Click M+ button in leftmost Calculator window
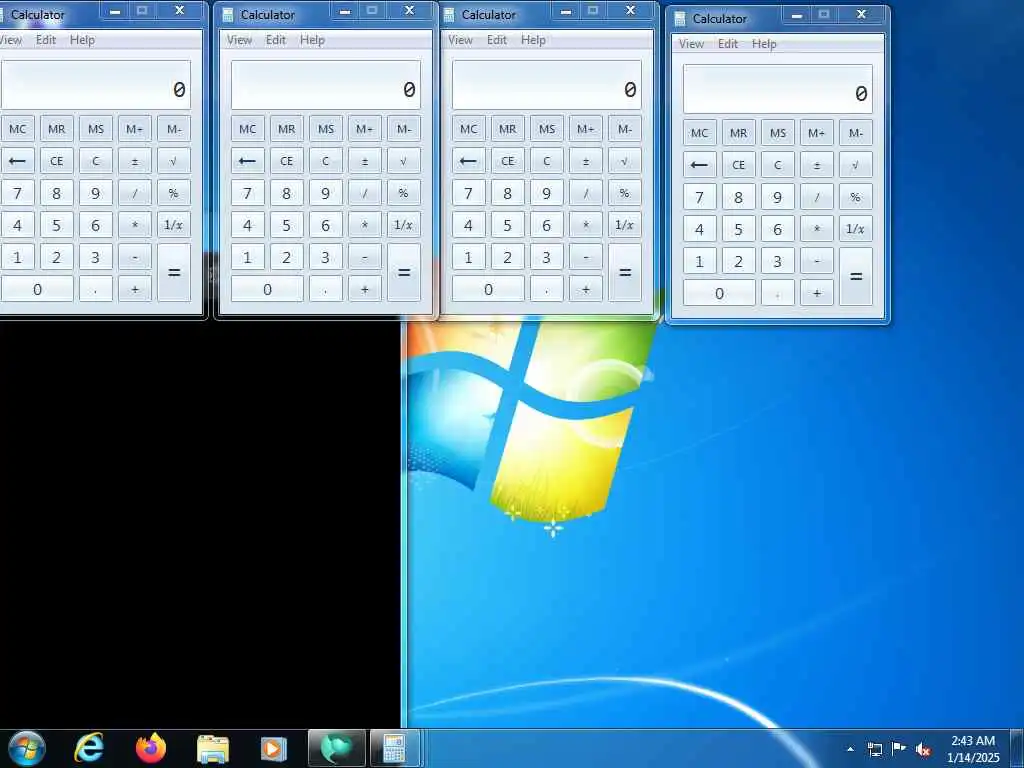 tap(135, 129)
